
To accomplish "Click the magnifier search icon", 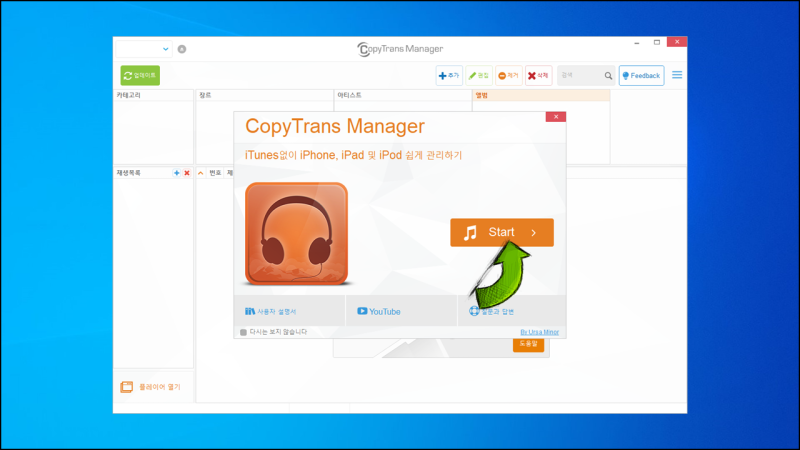I will 608,76.
